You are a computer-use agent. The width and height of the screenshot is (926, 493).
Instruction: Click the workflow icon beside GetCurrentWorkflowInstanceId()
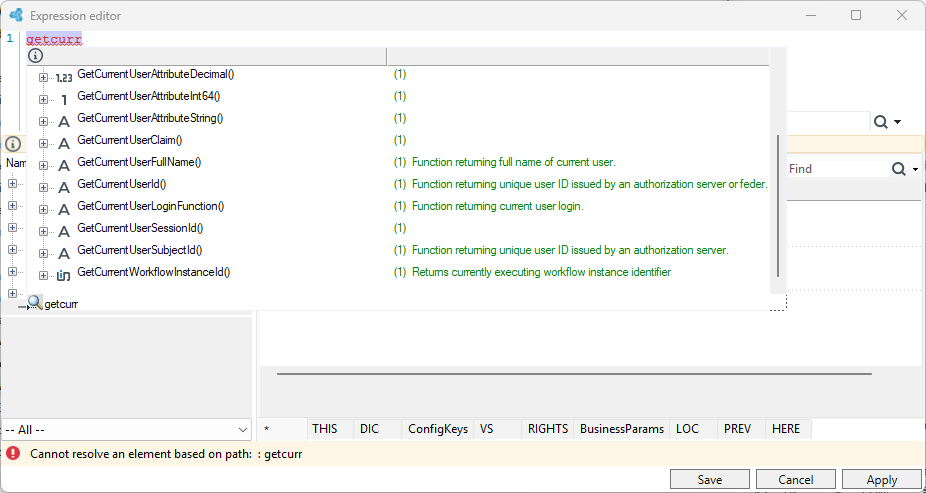[x=64, y=276]
